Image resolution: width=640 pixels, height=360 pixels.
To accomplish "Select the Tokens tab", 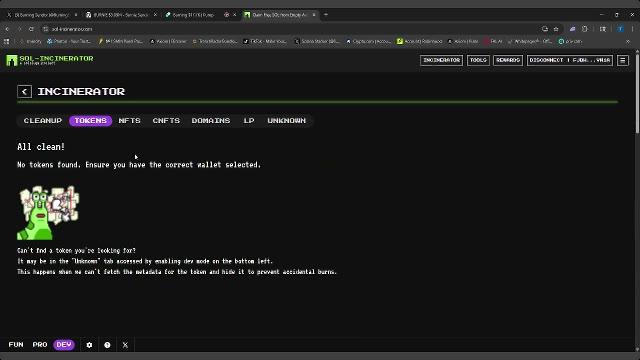I will tap(91, 121).
